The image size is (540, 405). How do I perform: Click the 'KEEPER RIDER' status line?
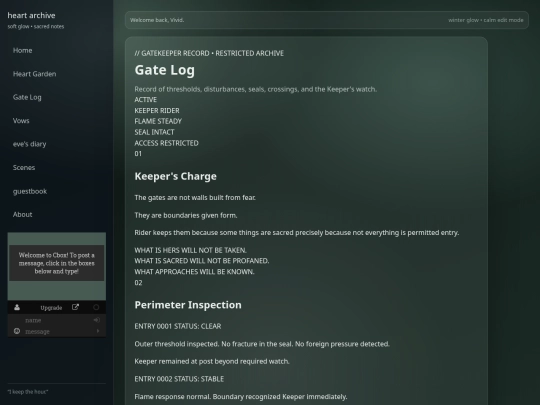(x=157, y=111)
